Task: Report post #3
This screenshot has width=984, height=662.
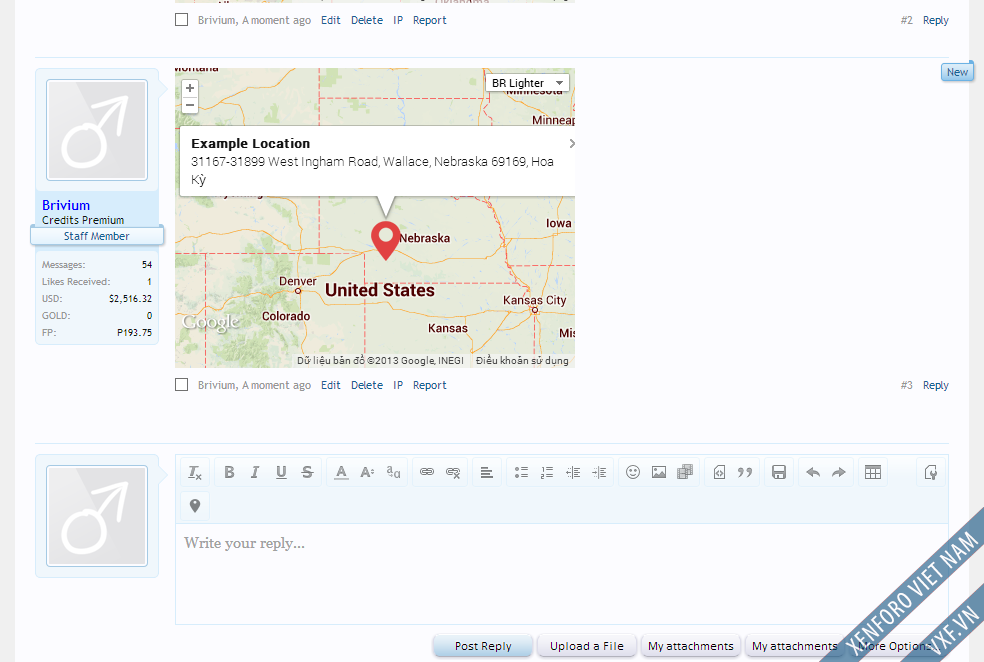Action: tap(429, 385)
